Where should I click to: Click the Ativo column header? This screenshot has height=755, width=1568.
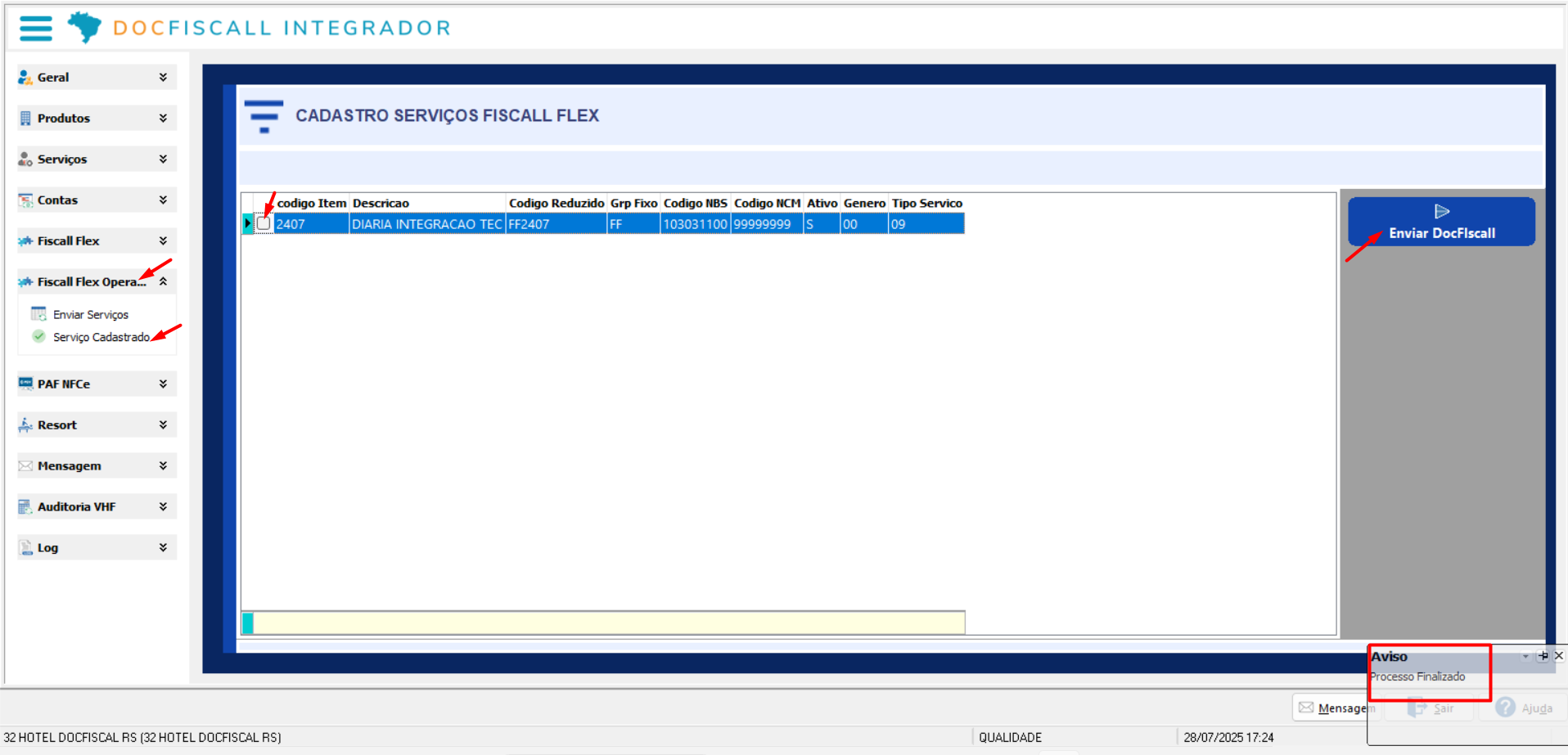click(822, 203)
